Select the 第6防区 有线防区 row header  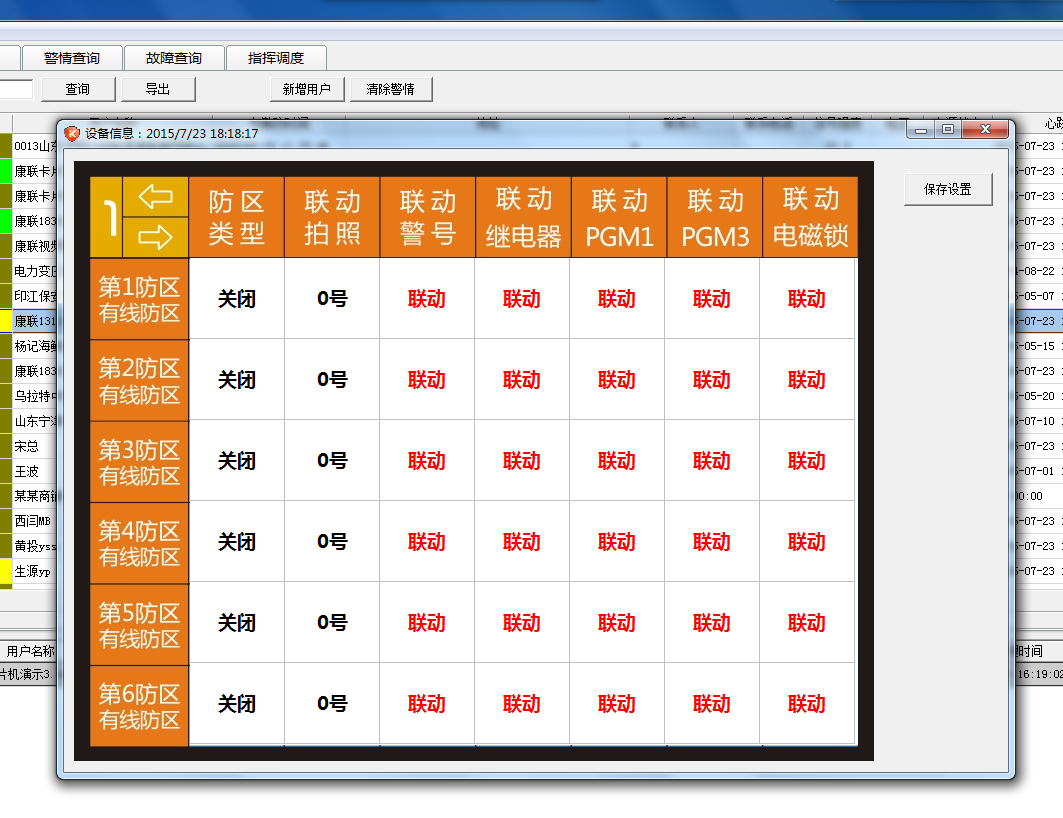coord(139,706)
